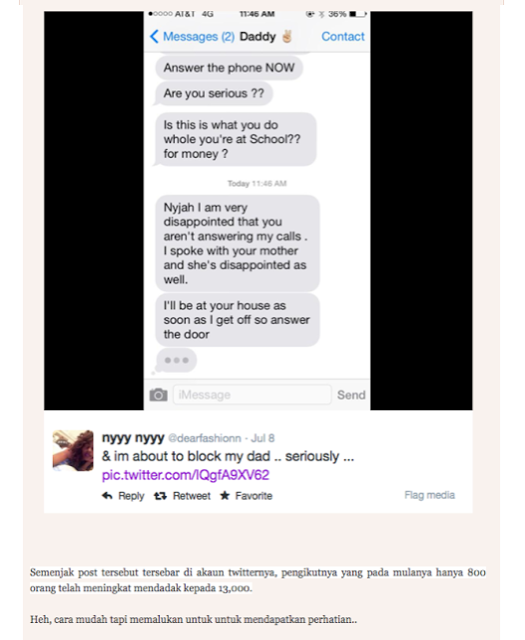The width and height of the screenshot is (525, 640).
Task: Tap the battery icon in status bar
Action: [358, 14]
